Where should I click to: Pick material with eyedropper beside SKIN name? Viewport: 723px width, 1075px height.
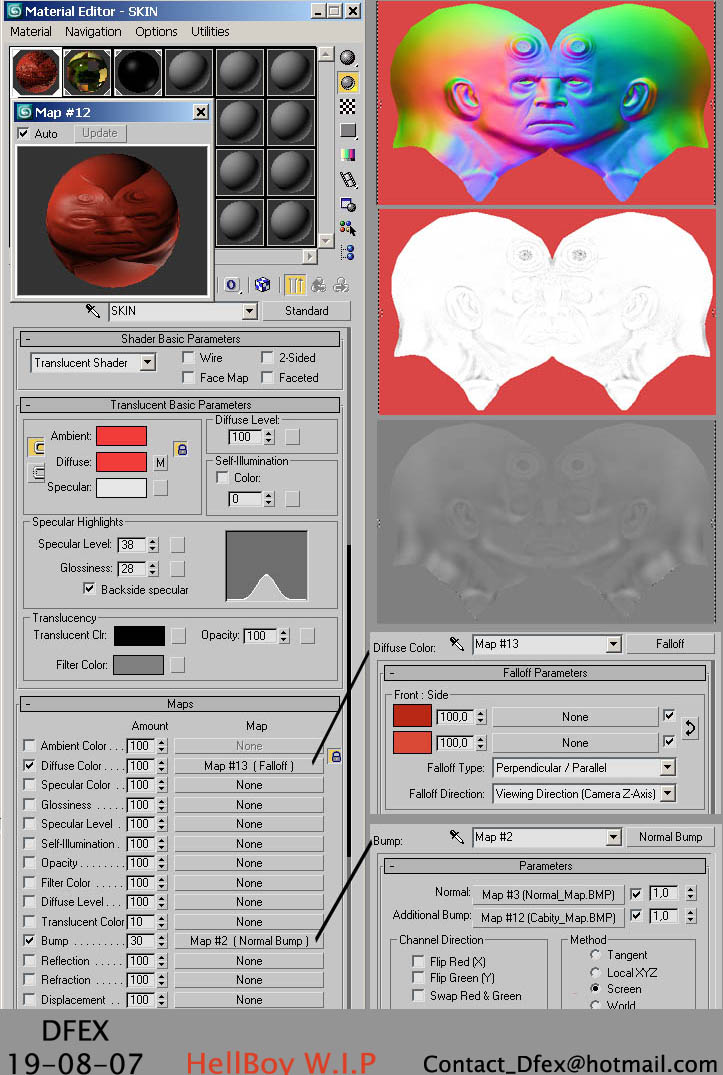click(93, 311)
